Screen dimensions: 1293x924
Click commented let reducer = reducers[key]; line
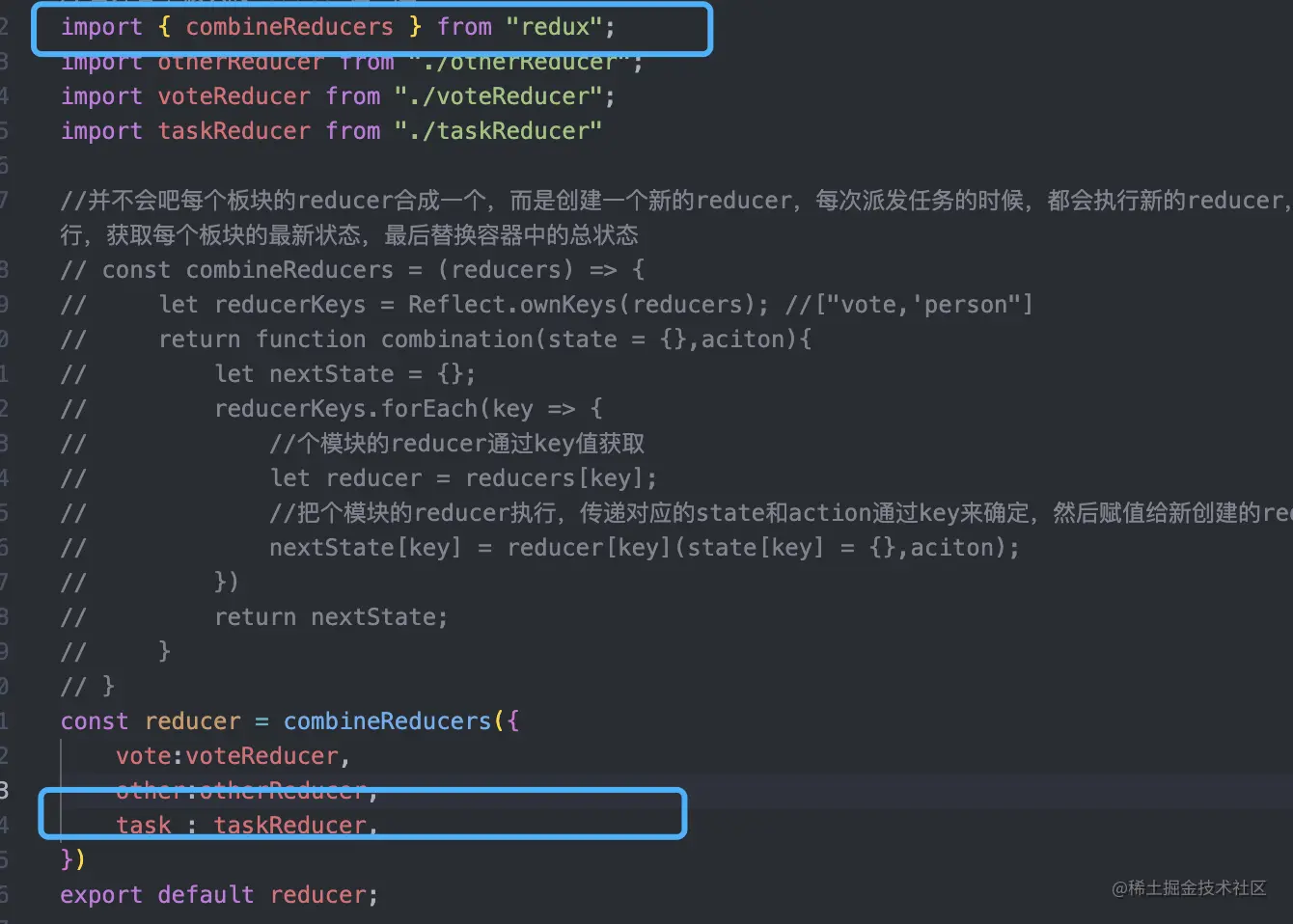[x=464, y=478]
